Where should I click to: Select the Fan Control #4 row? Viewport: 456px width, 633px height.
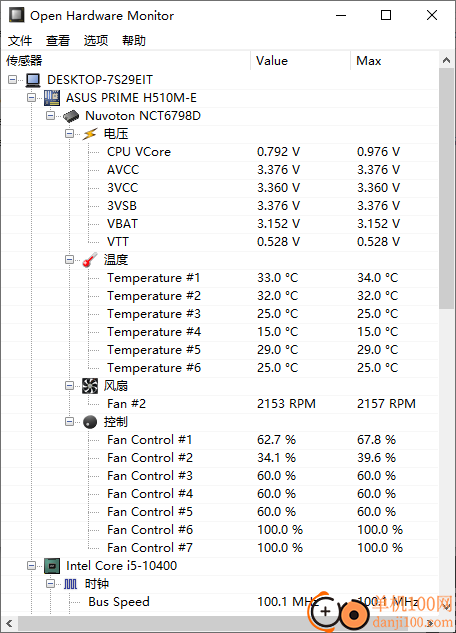pyautogui.click(x=220, y=494)
